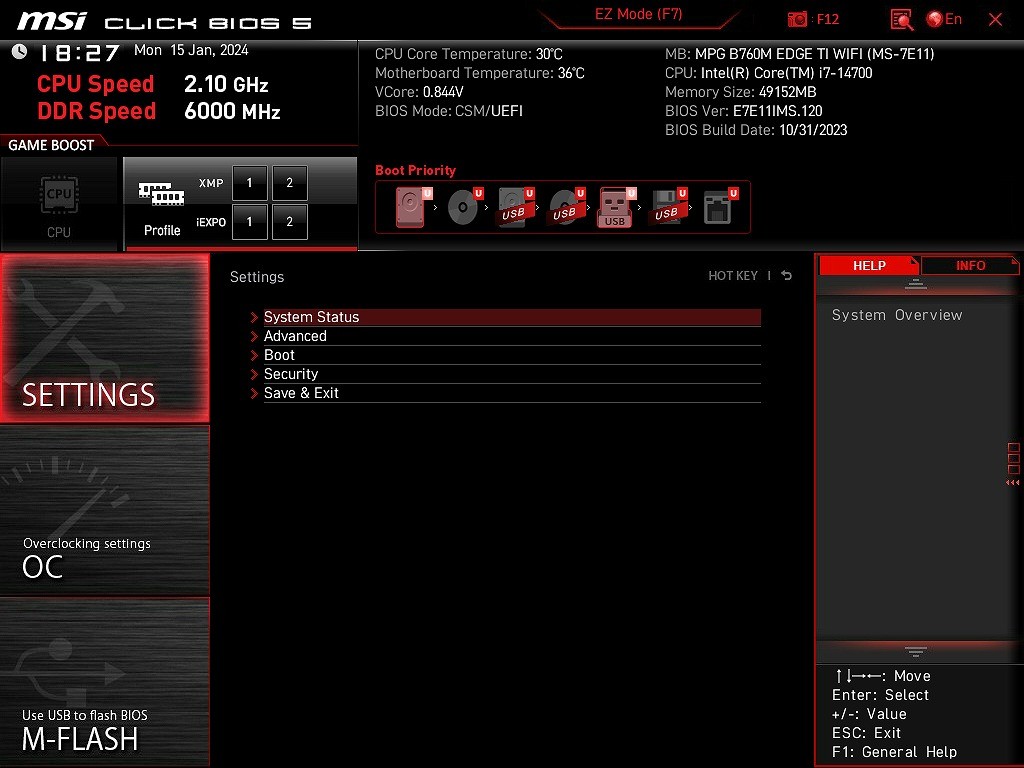Open the Boot menu entry
Screen dimensions: 1024x768
coord(512,355)
